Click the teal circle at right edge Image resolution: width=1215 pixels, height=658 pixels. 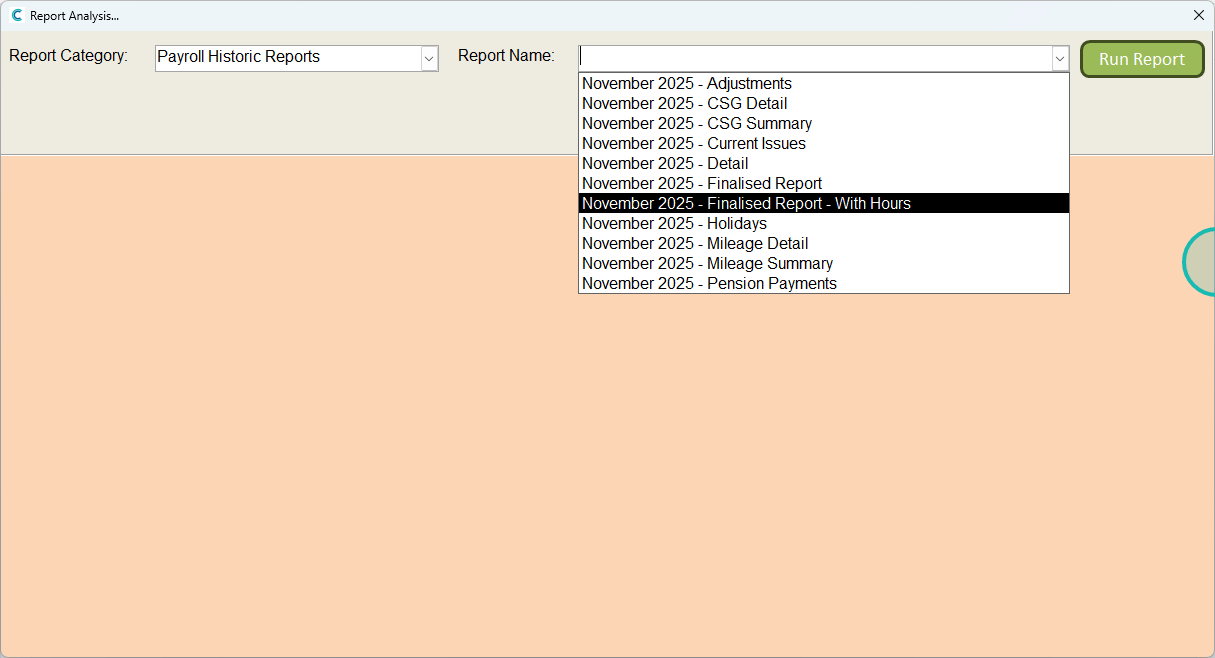point(1201,262)
